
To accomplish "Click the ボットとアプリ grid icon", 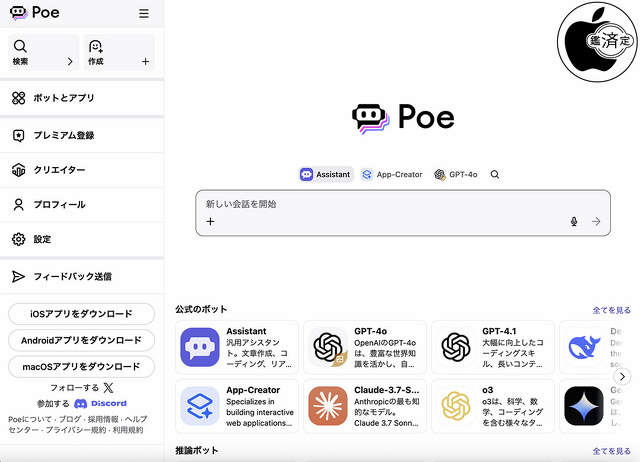I will [18, 98].
